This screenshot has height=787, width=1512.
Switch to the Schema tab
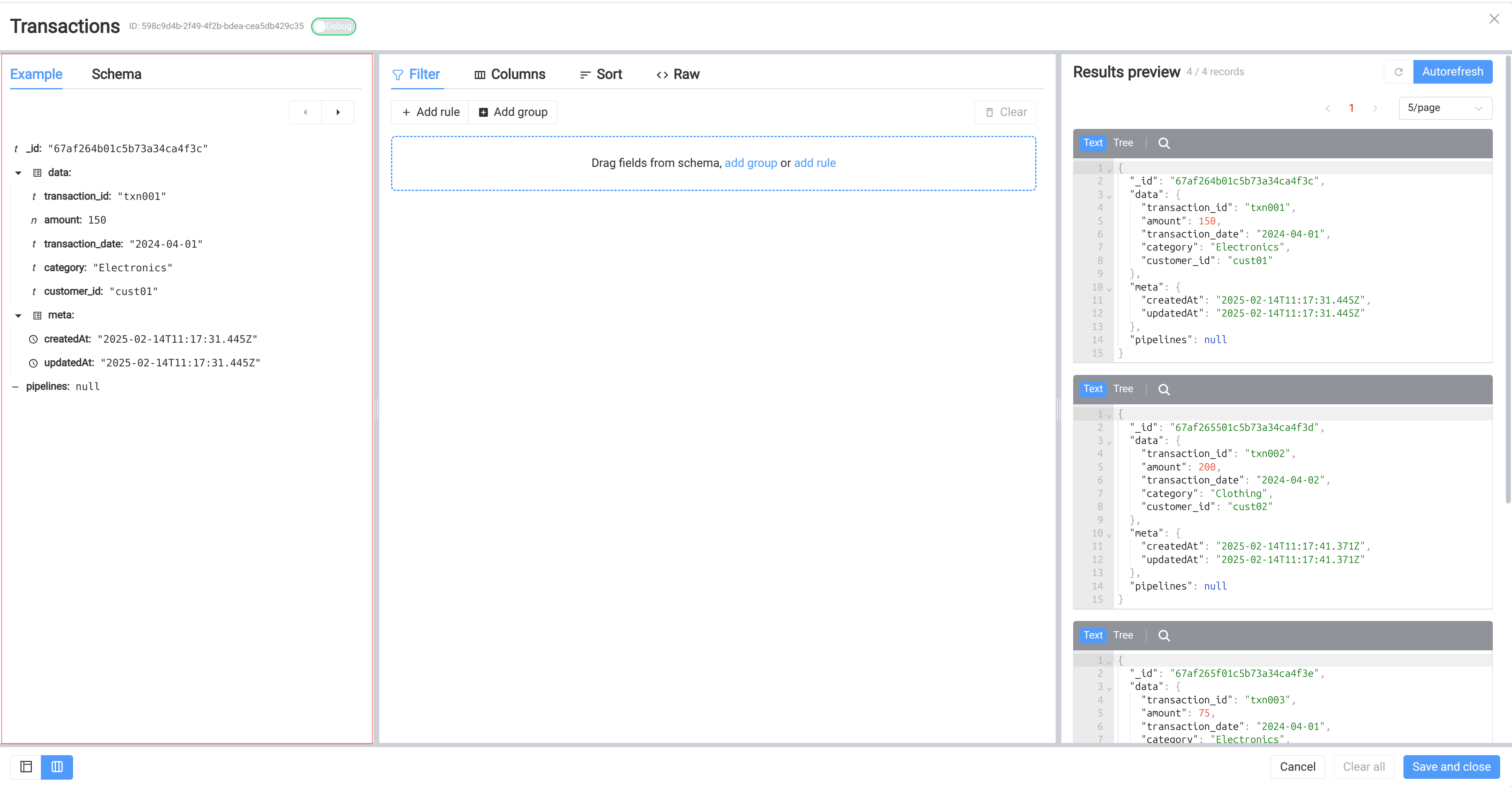point(116,74)
